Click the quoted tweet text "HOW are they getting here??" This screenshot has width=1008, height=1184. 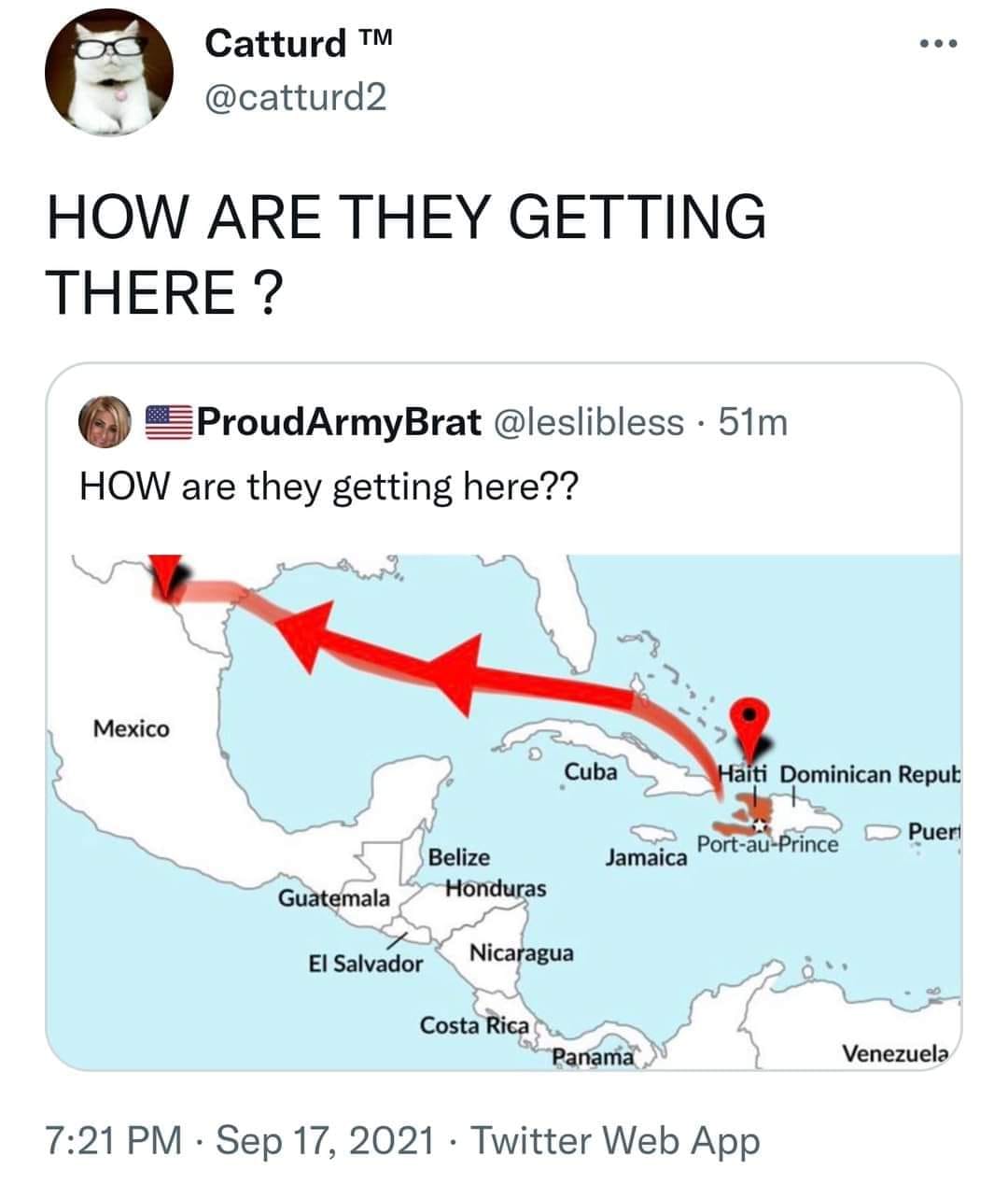click(329, 486)
